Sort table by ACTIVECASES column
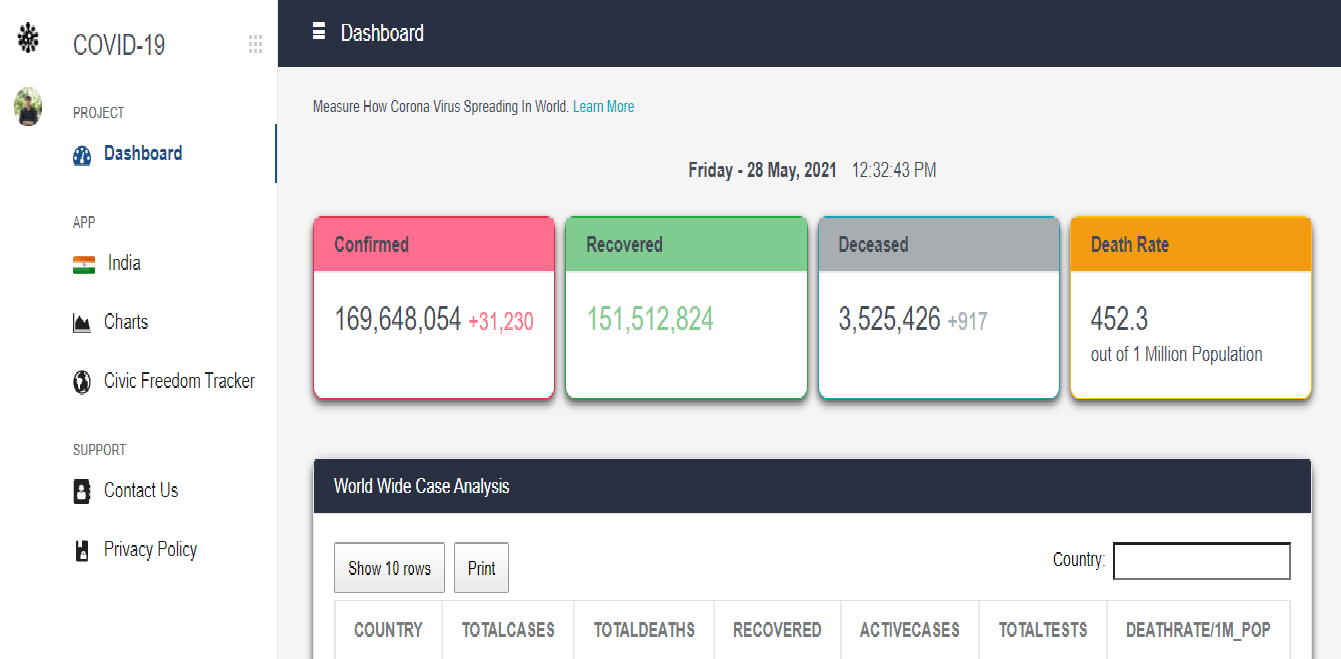The image size is (1341, 659). [909, 630]
